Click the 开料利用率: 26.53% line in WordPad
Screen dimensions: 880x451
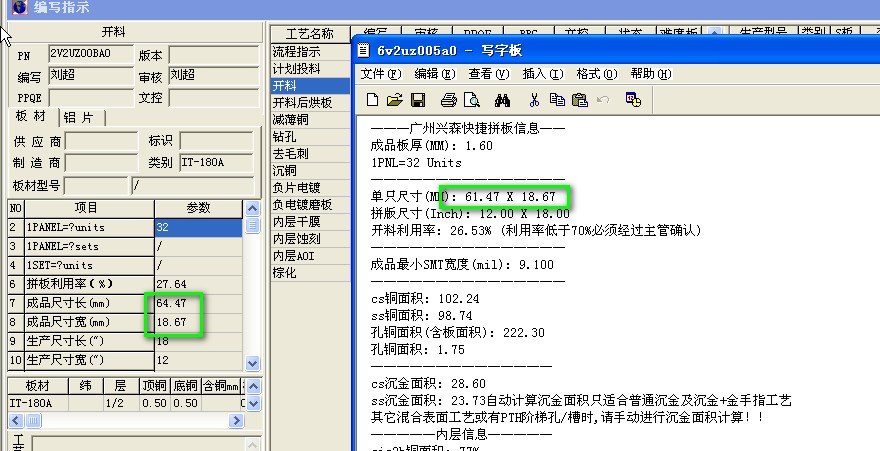coord(536,231)
